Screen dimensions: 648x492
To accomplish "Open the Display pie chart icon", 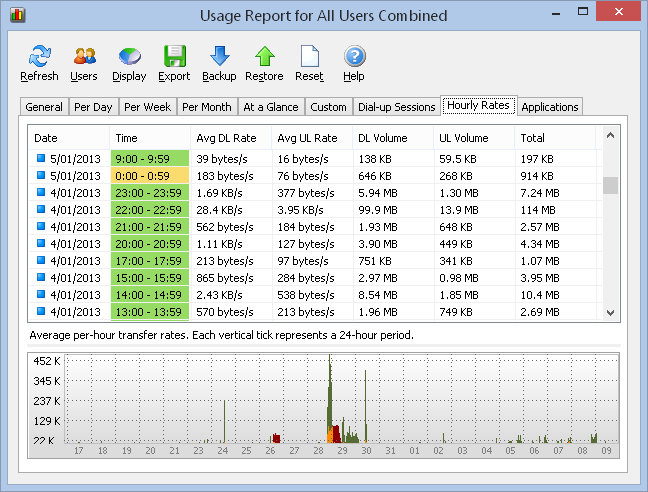I will click(130, 56).
